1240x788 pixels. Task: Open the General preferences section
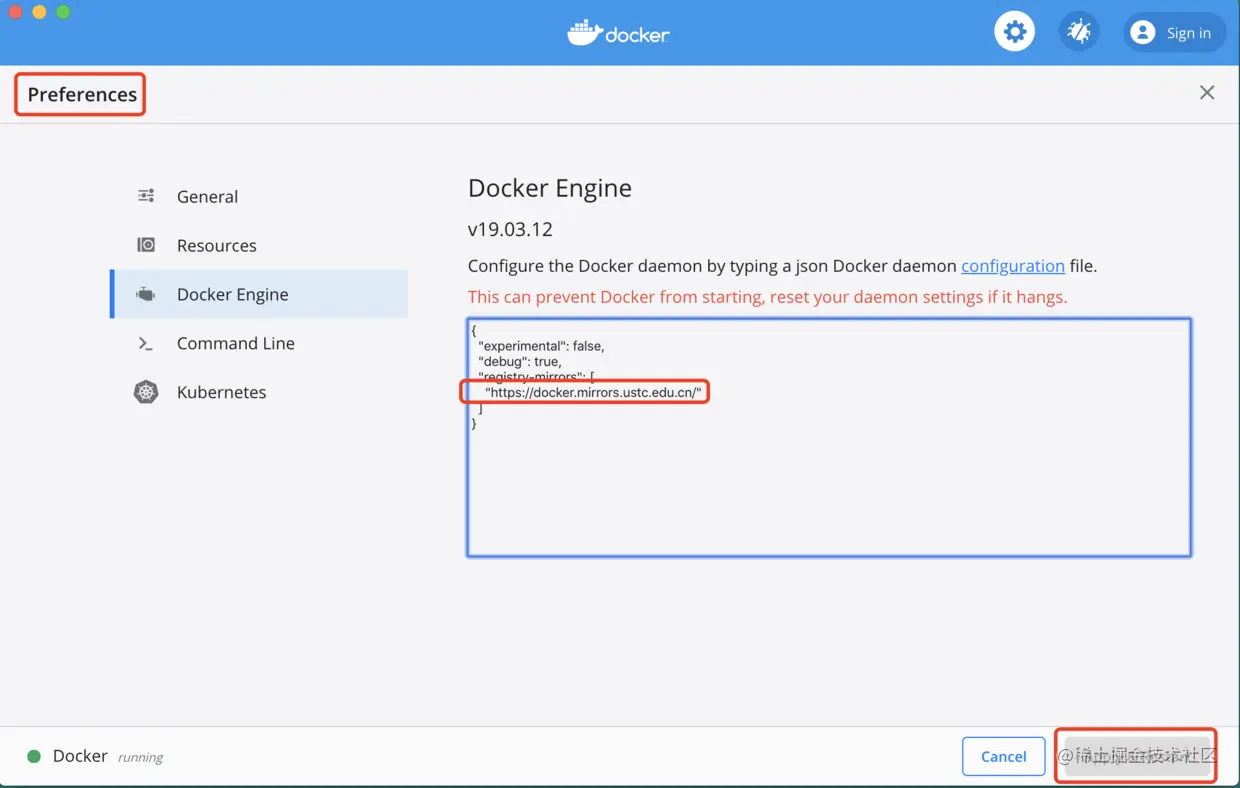click(x=259, y=196)
